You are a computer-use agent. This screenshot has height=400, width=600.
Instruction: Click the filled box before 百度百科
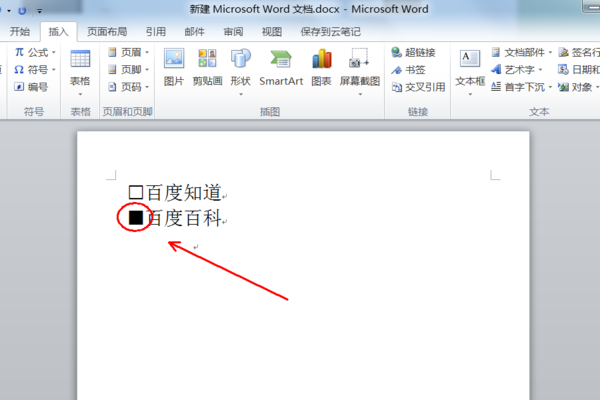(x=136, y=217)
